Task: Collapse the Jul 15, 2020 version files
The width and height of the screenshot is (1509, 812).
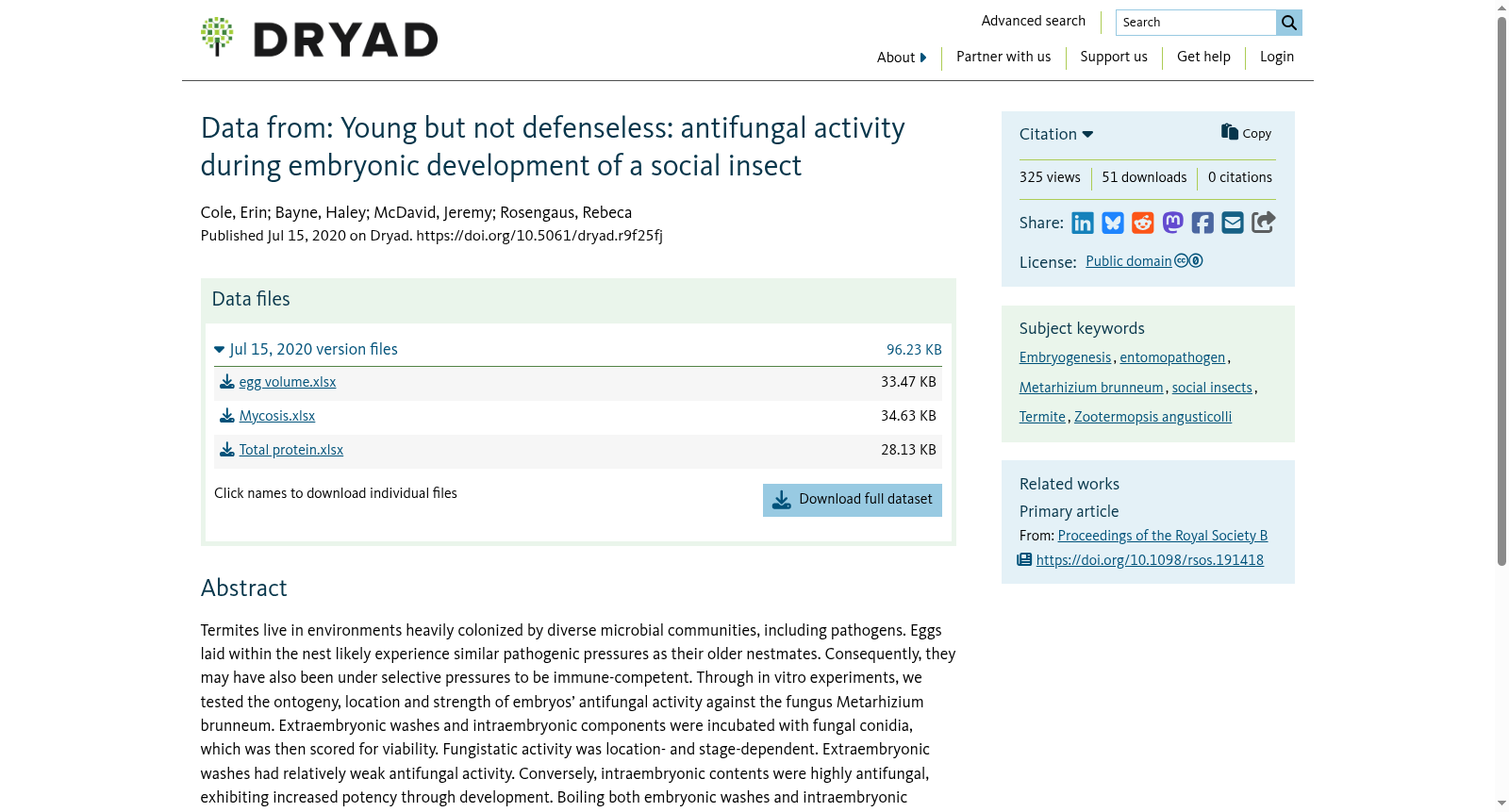Action: [306, 349]
